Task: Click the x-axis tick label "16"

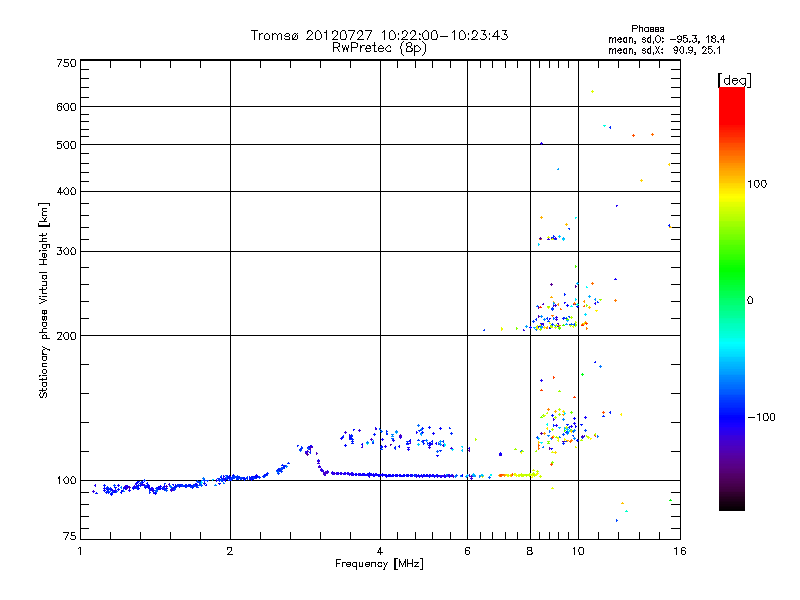Action: [x=680, y=551]
